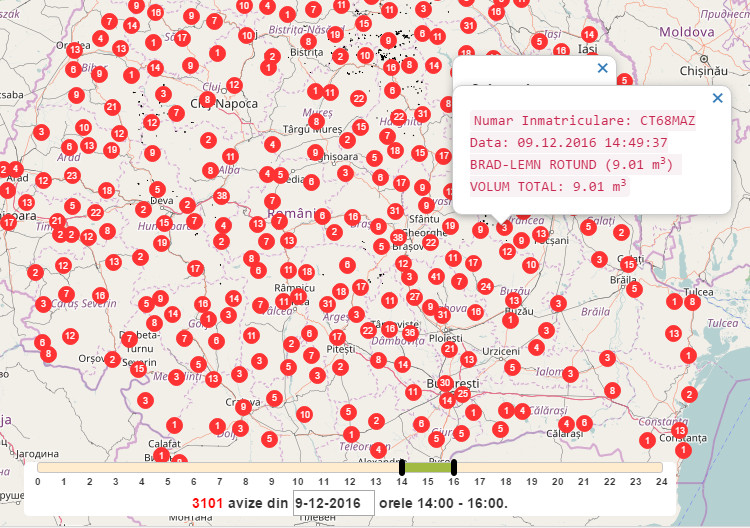The height and width of the screenshot is (528, 750).
Task: Click the green selected range on the time slider
Action: [428, 467]
